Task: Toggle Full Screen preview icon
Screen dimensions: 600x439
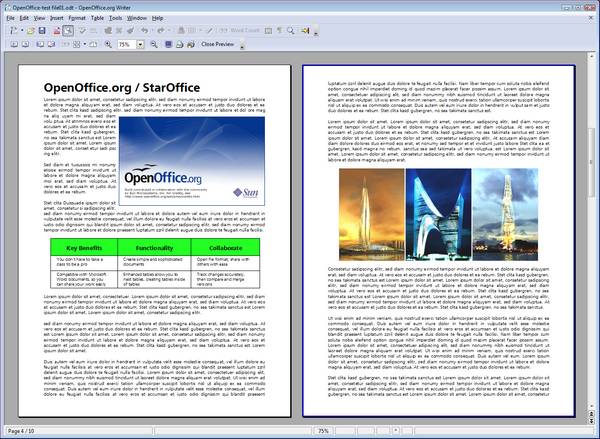Action: 168,44
